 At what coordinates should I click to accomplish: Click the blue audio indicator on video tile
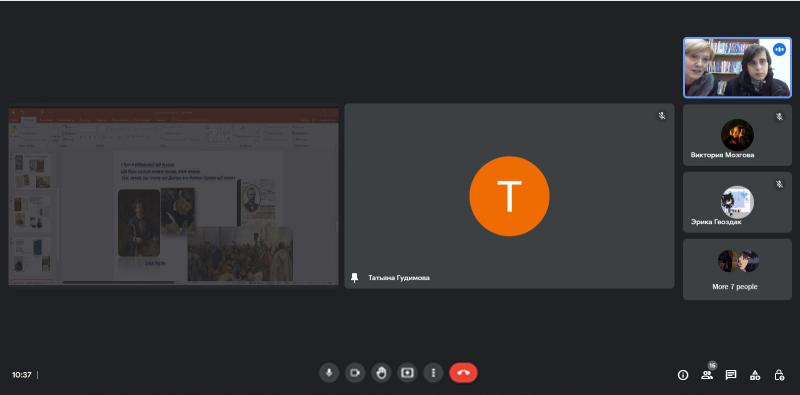point(779,50)
